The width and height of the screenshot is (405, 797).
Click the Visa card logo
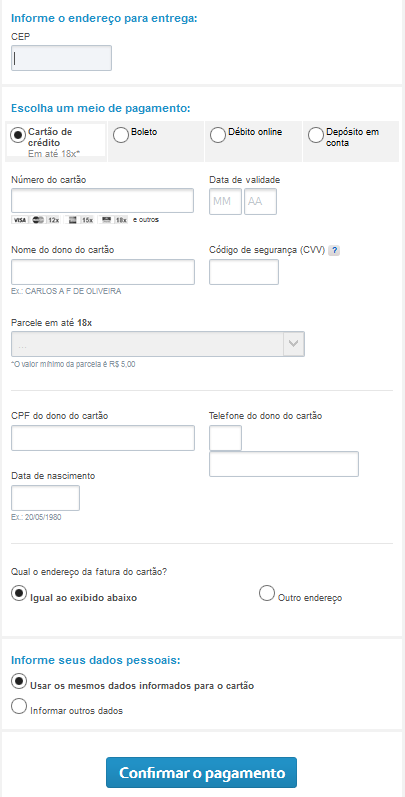coord(19,220)
